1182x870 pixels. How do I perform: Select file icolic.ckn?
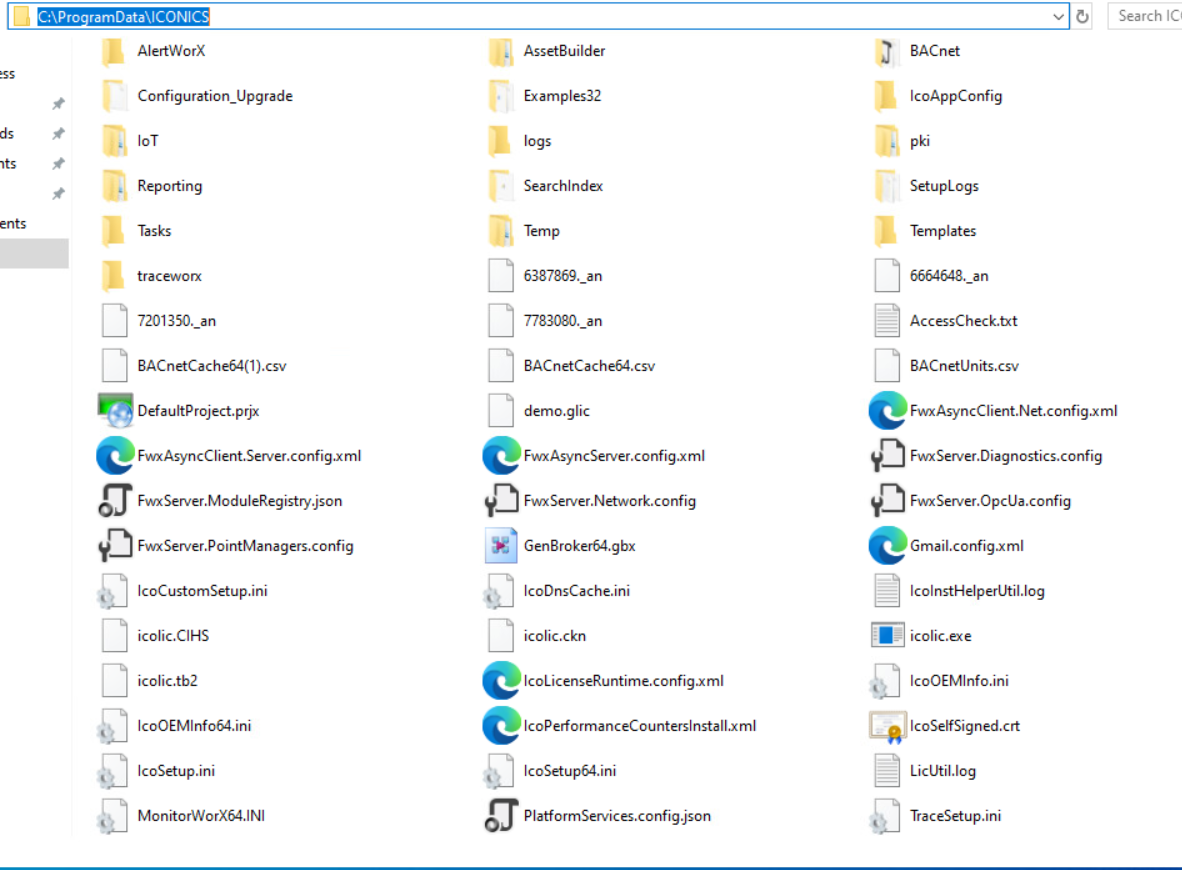(x=555, y=636)
